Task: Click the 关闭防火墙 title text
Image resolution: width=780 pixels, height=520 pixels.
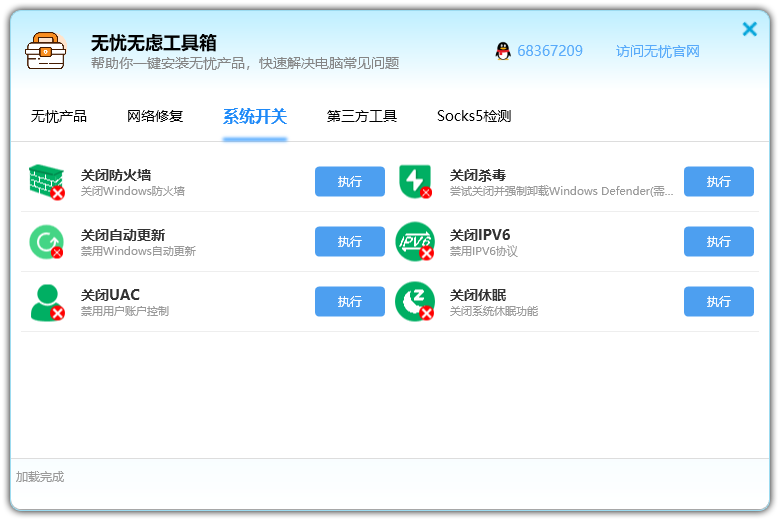Action: tap(116, 175)
